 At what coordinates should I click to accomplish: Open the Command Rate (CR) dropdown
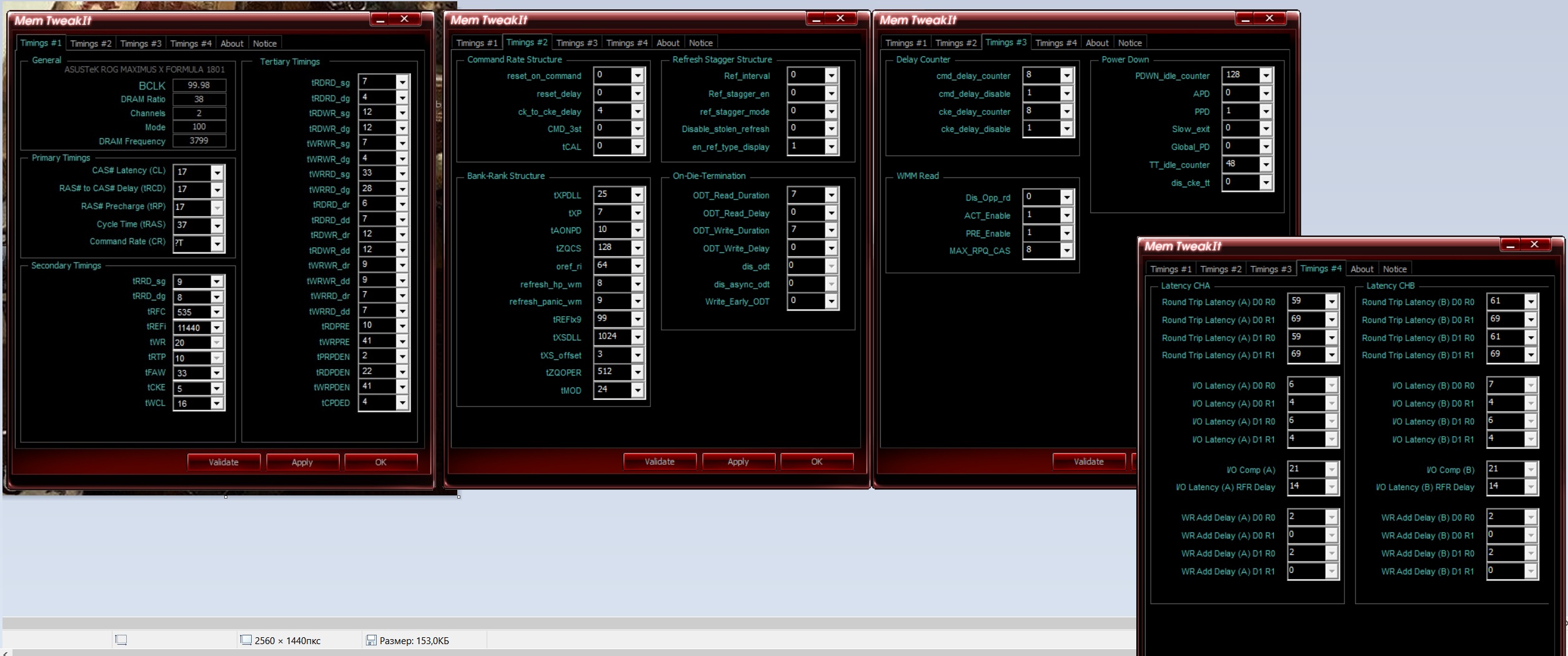click(x=217, y=244)
